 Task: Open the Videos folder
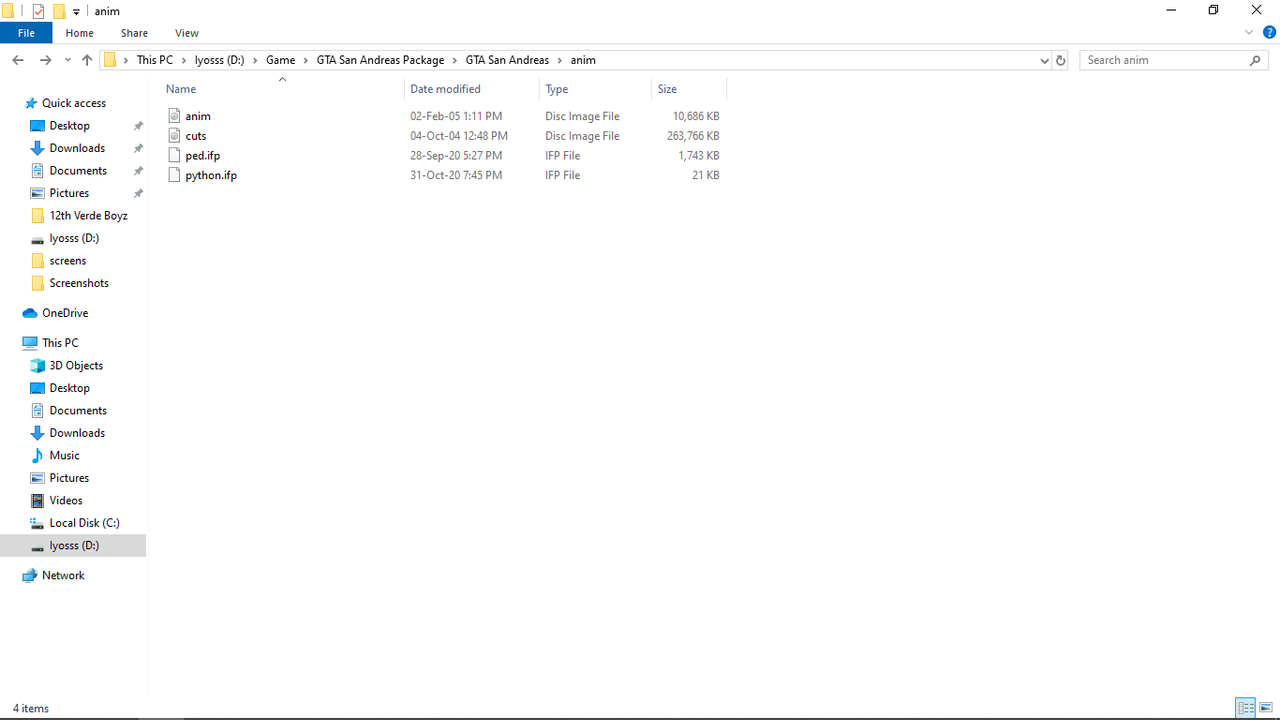66,501
